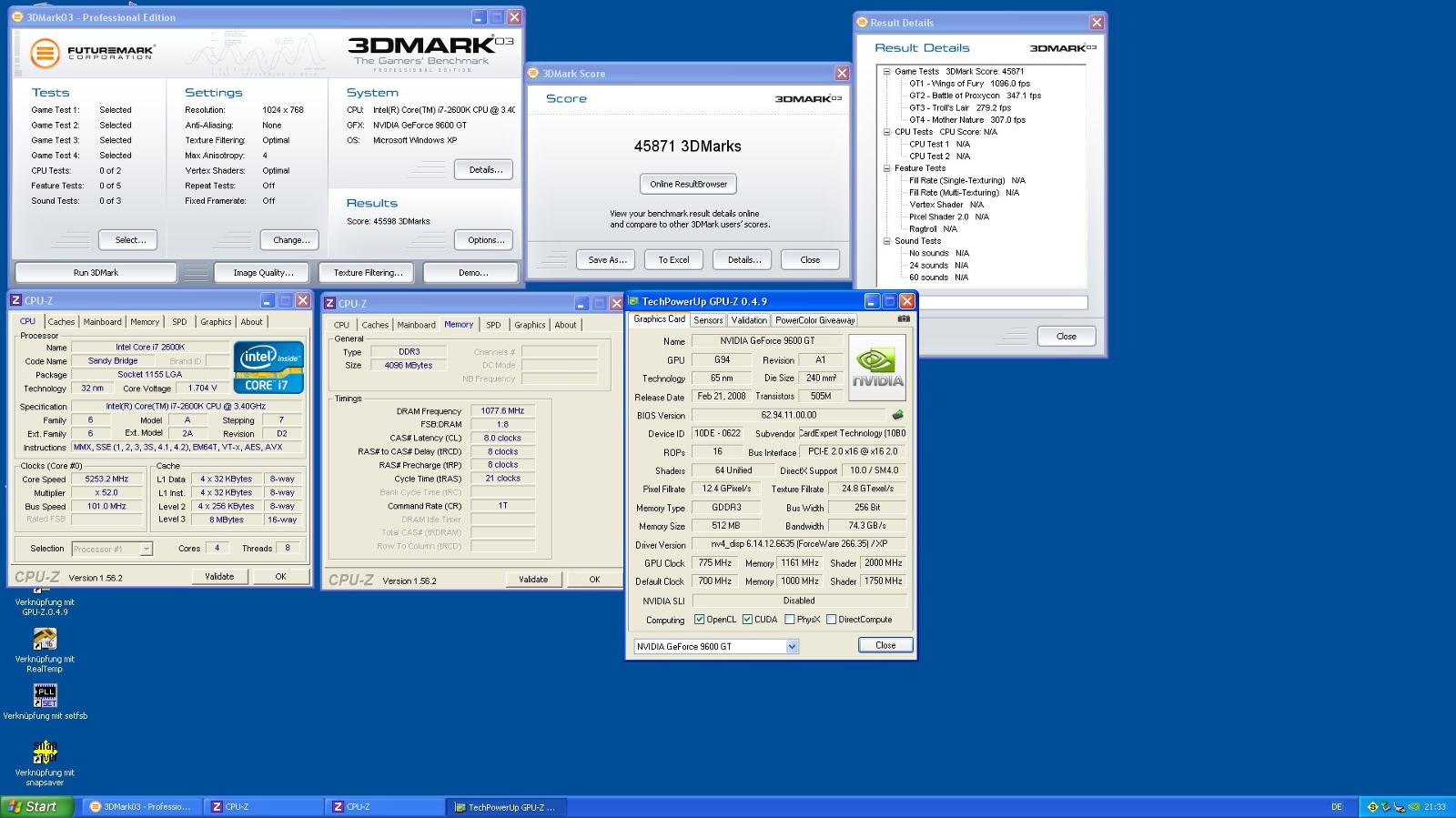Collapse the CPU Tests tree node

pyautogui.click(x=886, y=132)
